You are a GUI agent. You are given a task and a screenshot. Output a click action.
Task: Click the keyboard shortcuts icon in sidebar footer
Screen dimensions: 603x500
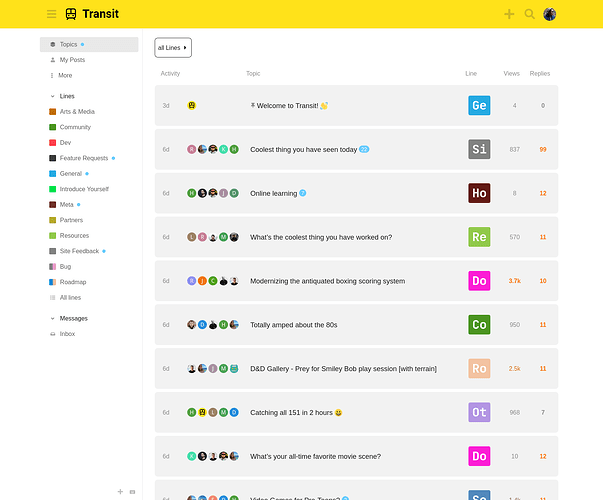pos(132,492)
